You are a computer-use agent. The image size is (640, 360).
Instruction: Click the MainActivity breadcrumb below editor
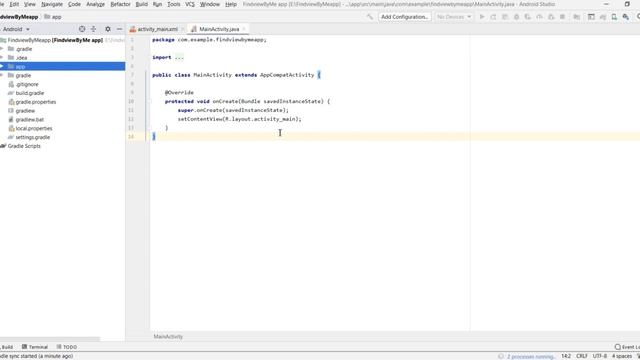168,337
